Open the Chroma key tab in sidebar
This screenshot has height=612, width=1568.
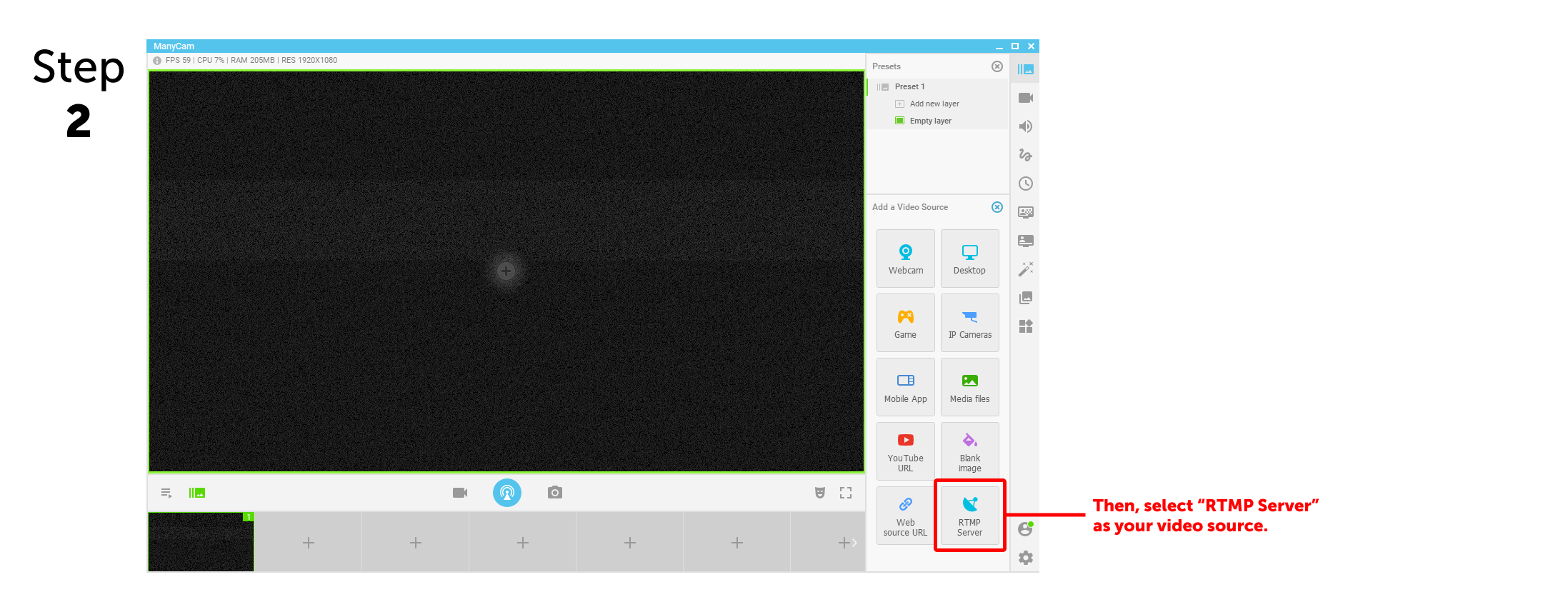click(1026, 212)
